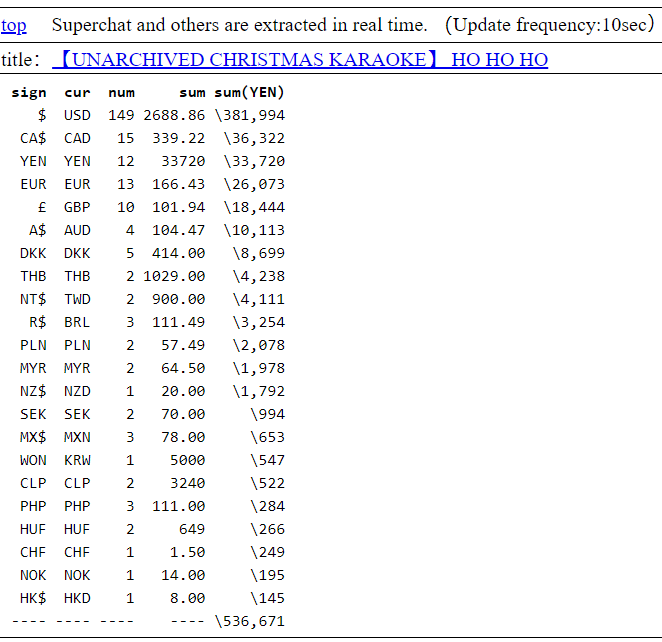This screenshot has width=662, height=642.
Task: Click the HK$ sign cell
Action: click(33, 599)
